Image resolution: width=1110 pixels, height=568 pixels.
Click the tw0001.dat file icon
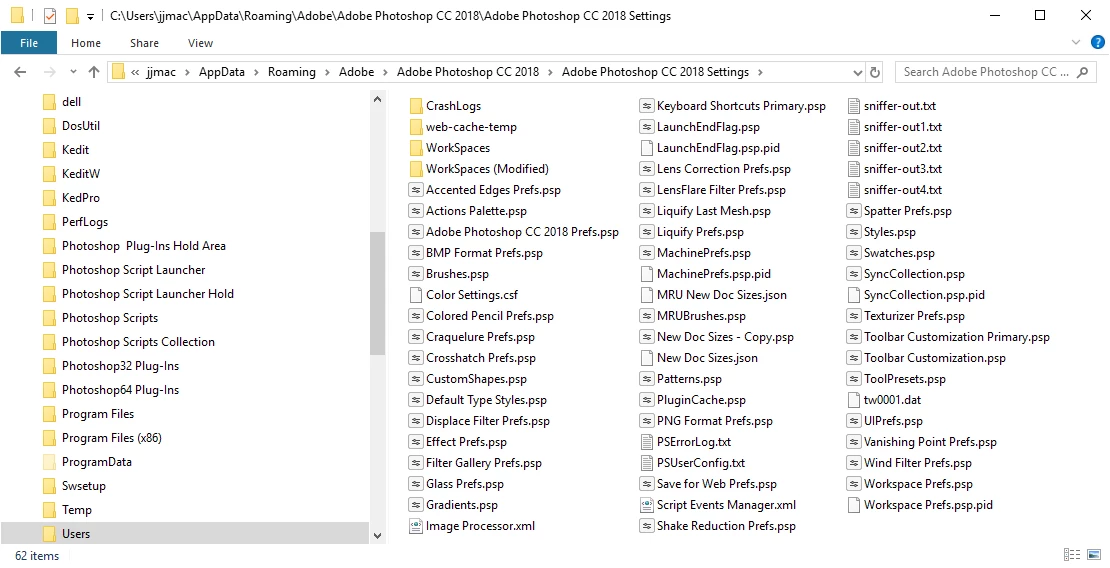point(854,400)
